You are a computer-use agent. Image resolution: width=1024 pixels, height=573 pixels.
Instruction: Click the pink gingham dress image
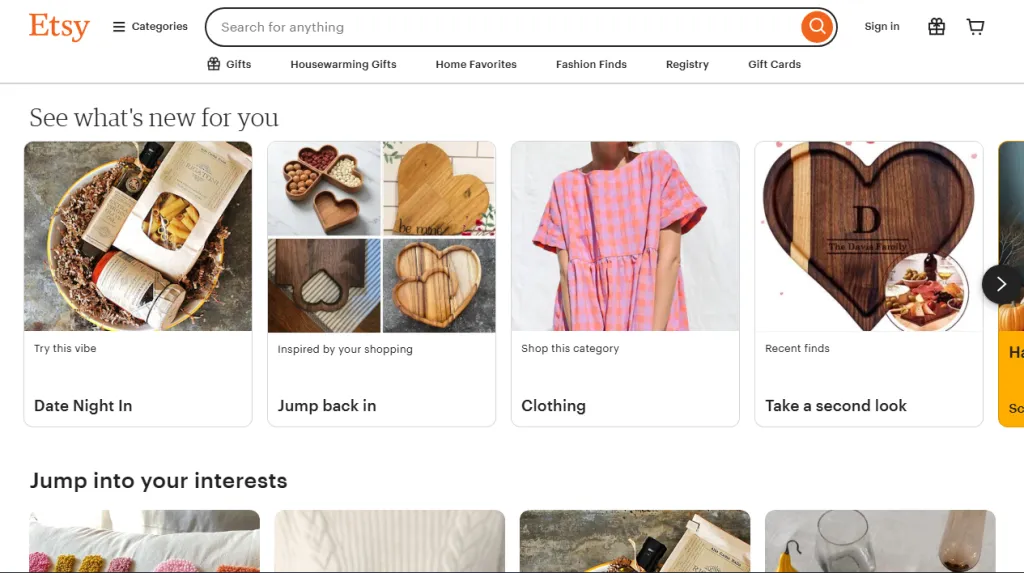point(625,237)
